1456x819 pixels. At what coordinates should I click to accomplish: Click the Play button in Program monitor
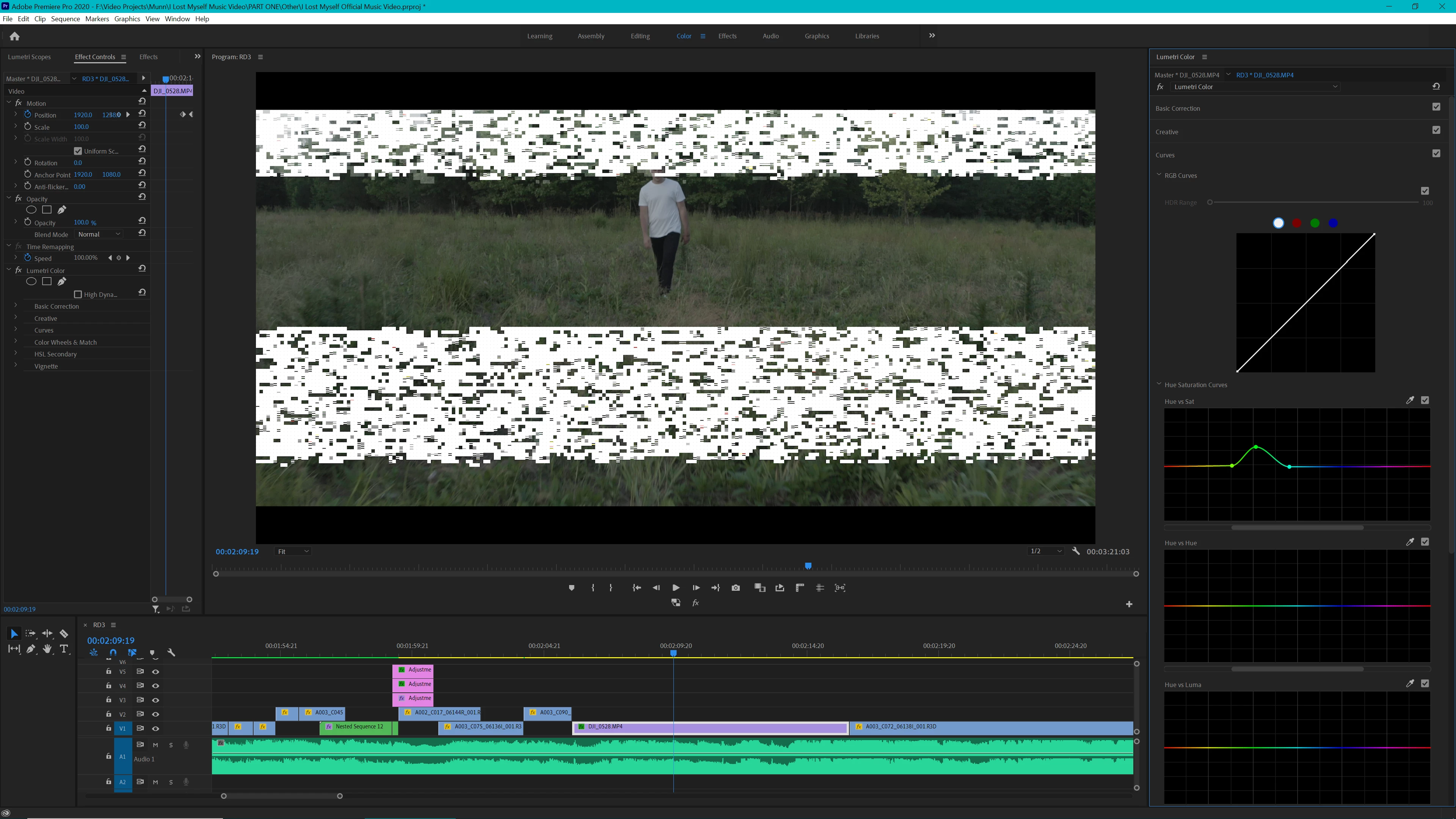pyautogui.click(x=675, y=588)
